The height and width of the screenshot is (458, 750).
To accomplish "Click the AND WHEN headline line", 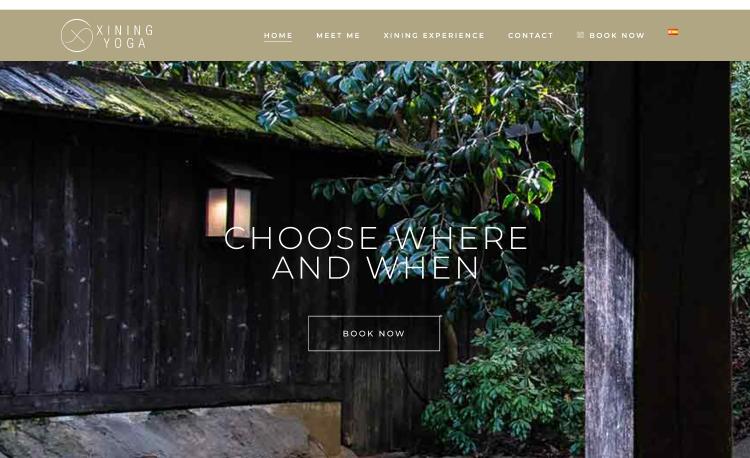I will [375, 268].
